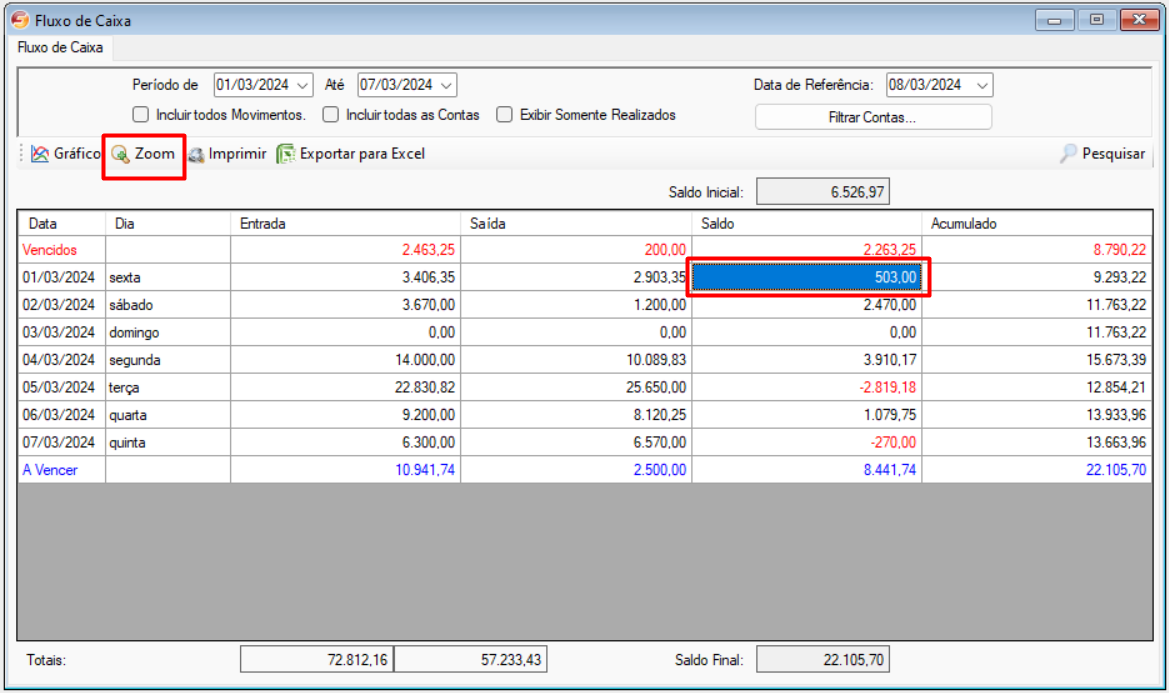Screen dimensions: 1169x693
Task: Enable Incluir todos Movimentos checkbox
Action: [x=140, y=115]
